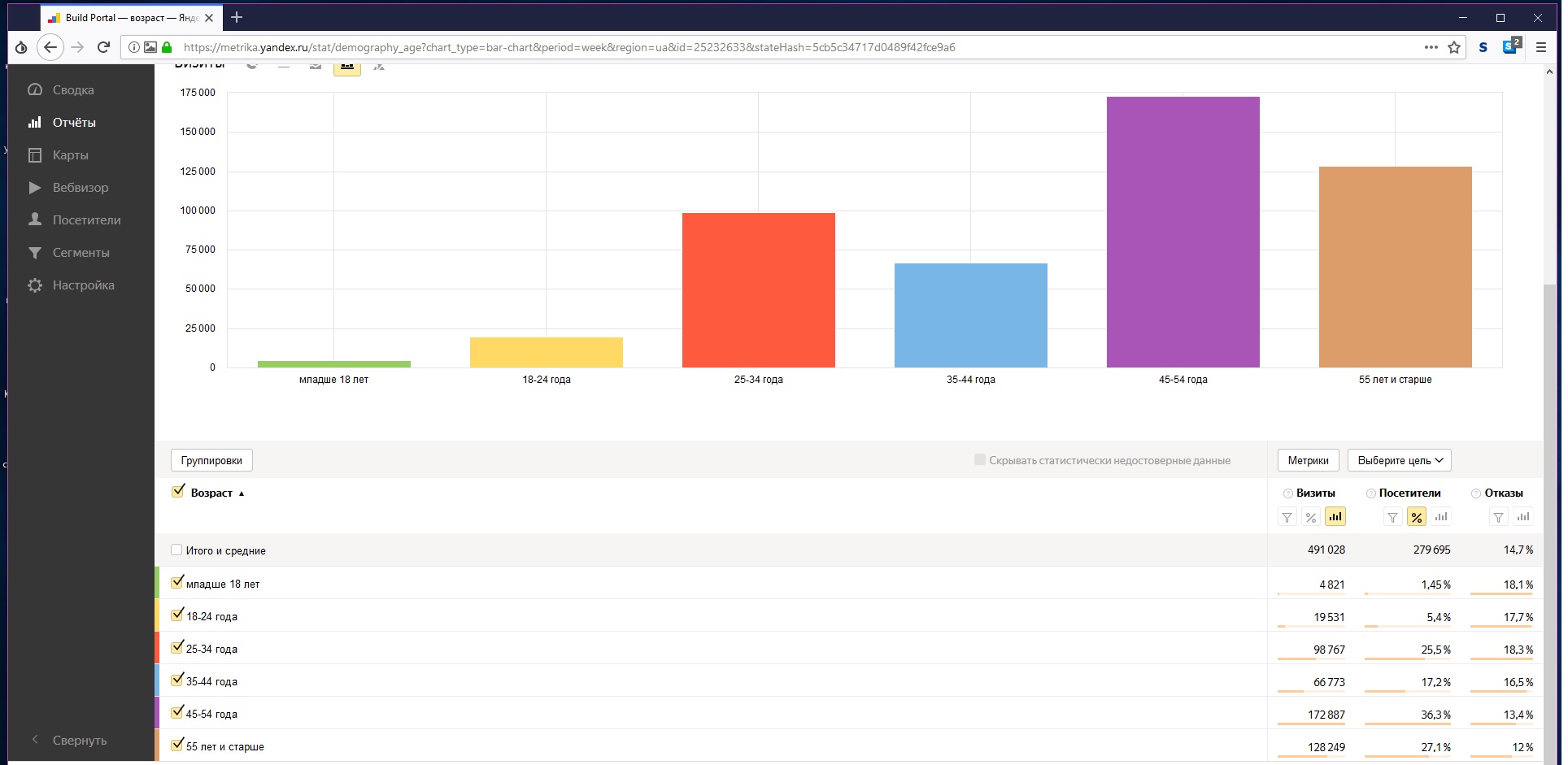Open the Отчёты reports section
Viewport: 1568px width, 765px height.
[x=62, y=123]
